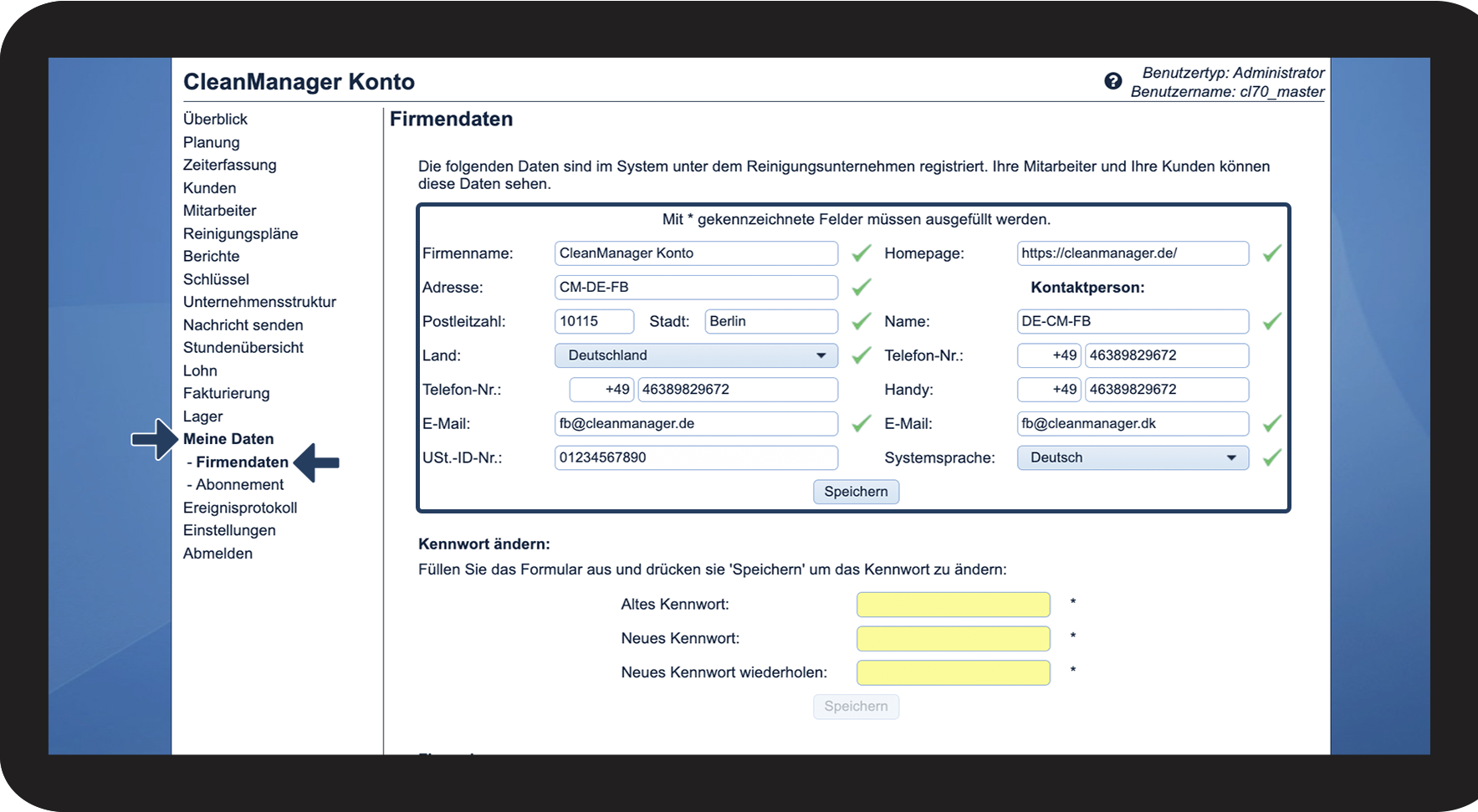Open the Systemsprache dropdown showing Deutsch
Screen dimensions: 1478x812
point(1133,458)
